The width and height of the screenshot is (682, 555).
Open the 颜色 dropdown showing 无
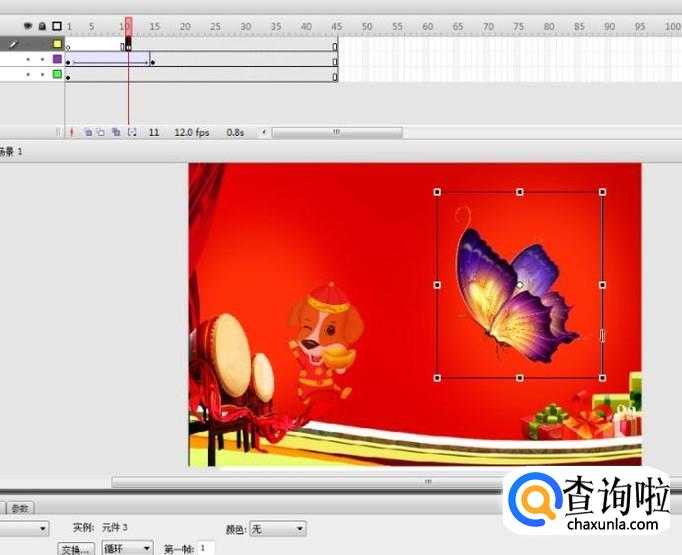click(x=278, y=529)
